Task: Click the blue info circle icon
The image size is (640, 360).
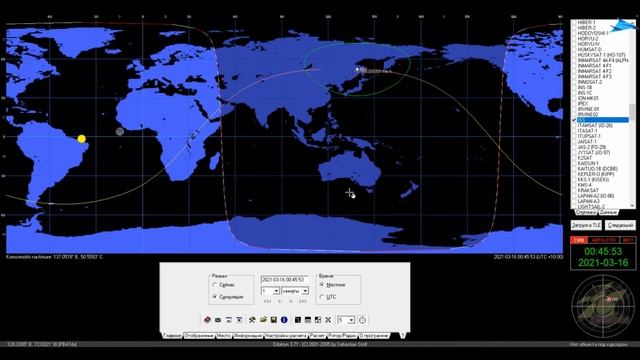Action: (284, 320)
